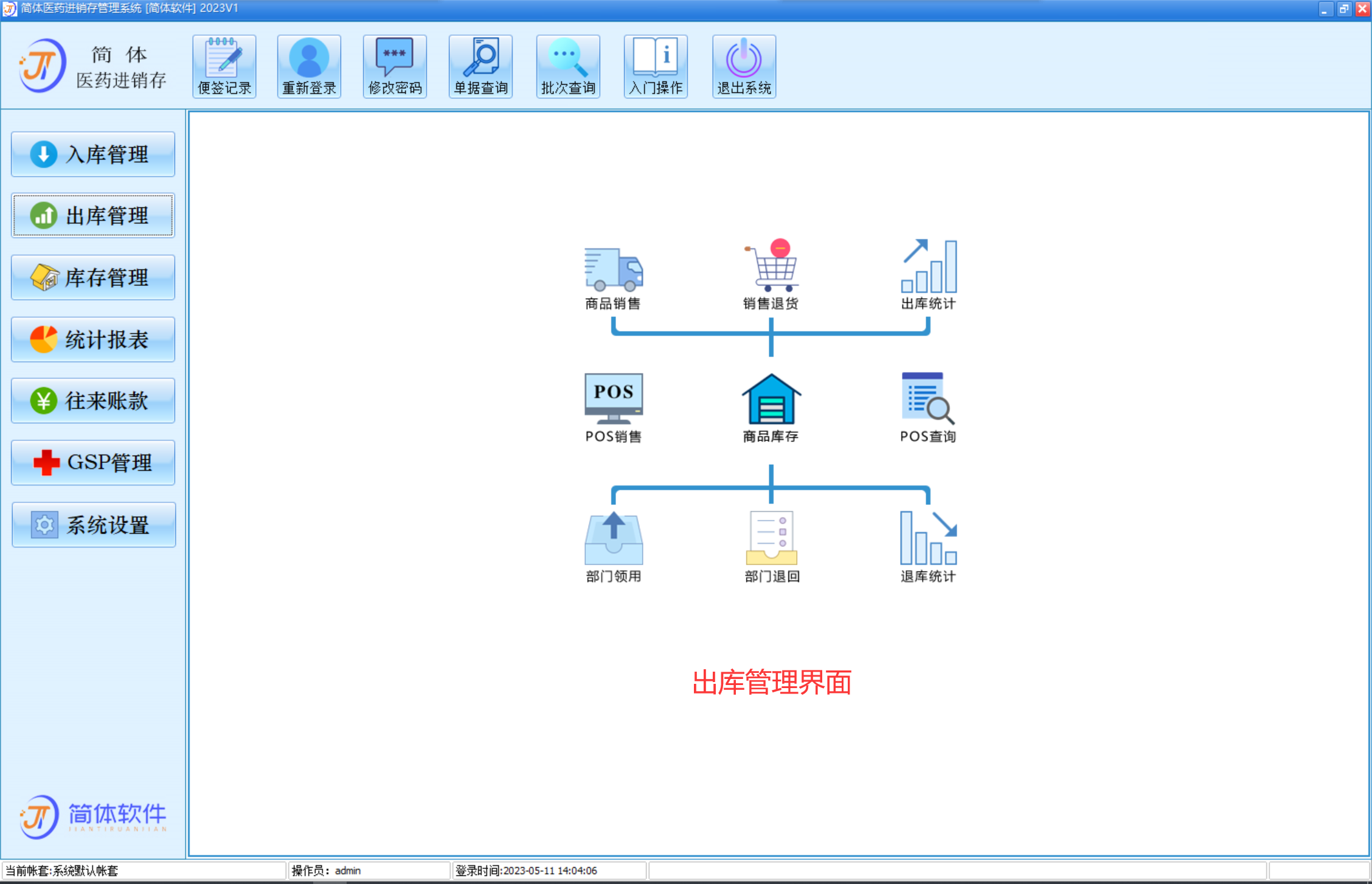Image resolution: width=1372 pixels, height=884 pixels.
Task: Open POS查询 search list icon
Action: click(x=928, y=408)
